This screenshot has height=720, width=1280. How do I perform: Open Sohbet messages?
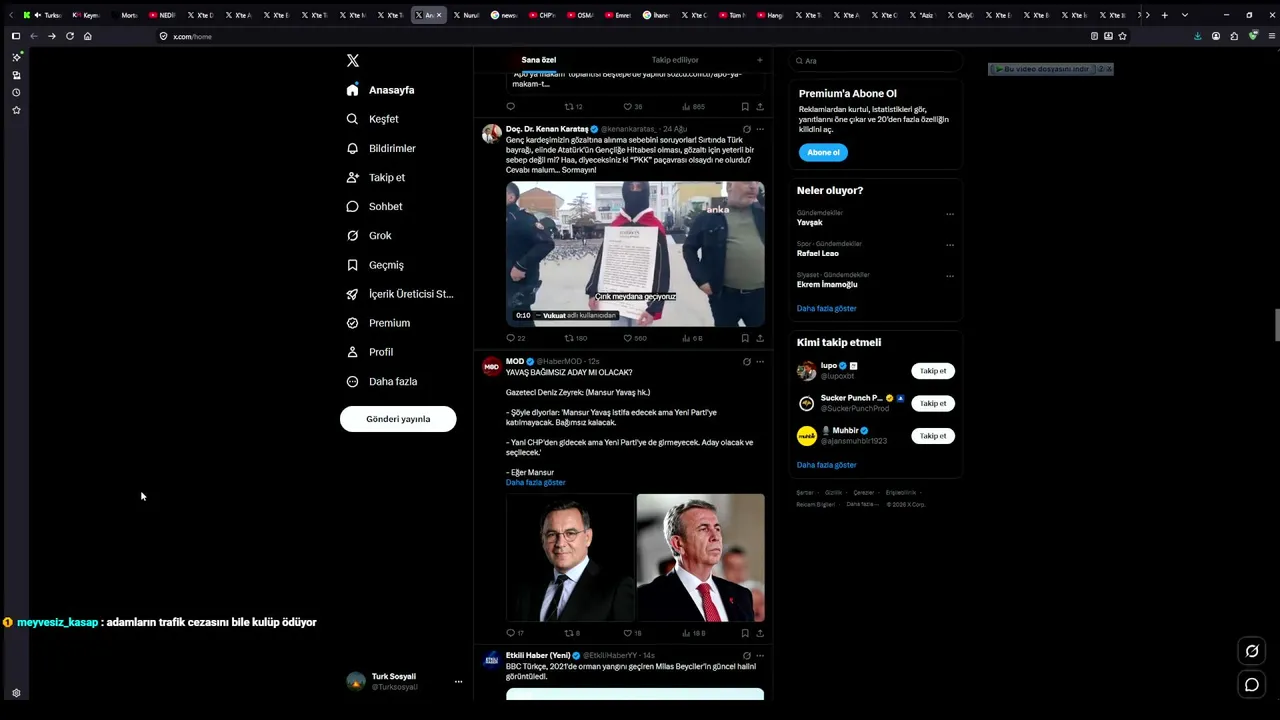click(374, 206)
